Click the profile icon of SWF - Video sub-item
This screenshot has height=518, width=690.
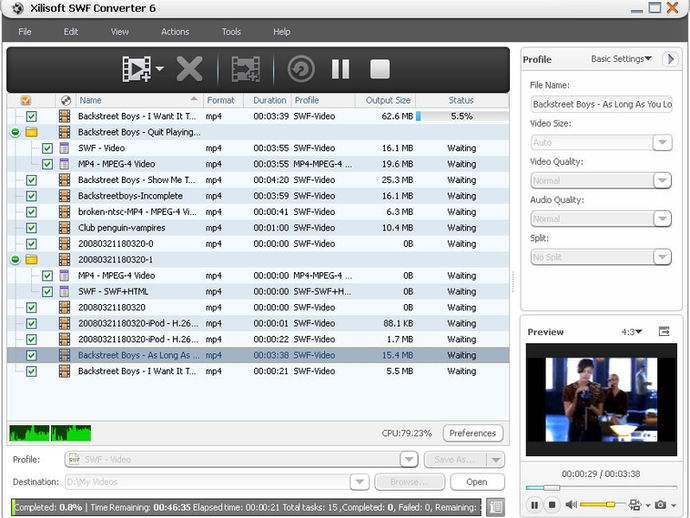coord(64,148)
